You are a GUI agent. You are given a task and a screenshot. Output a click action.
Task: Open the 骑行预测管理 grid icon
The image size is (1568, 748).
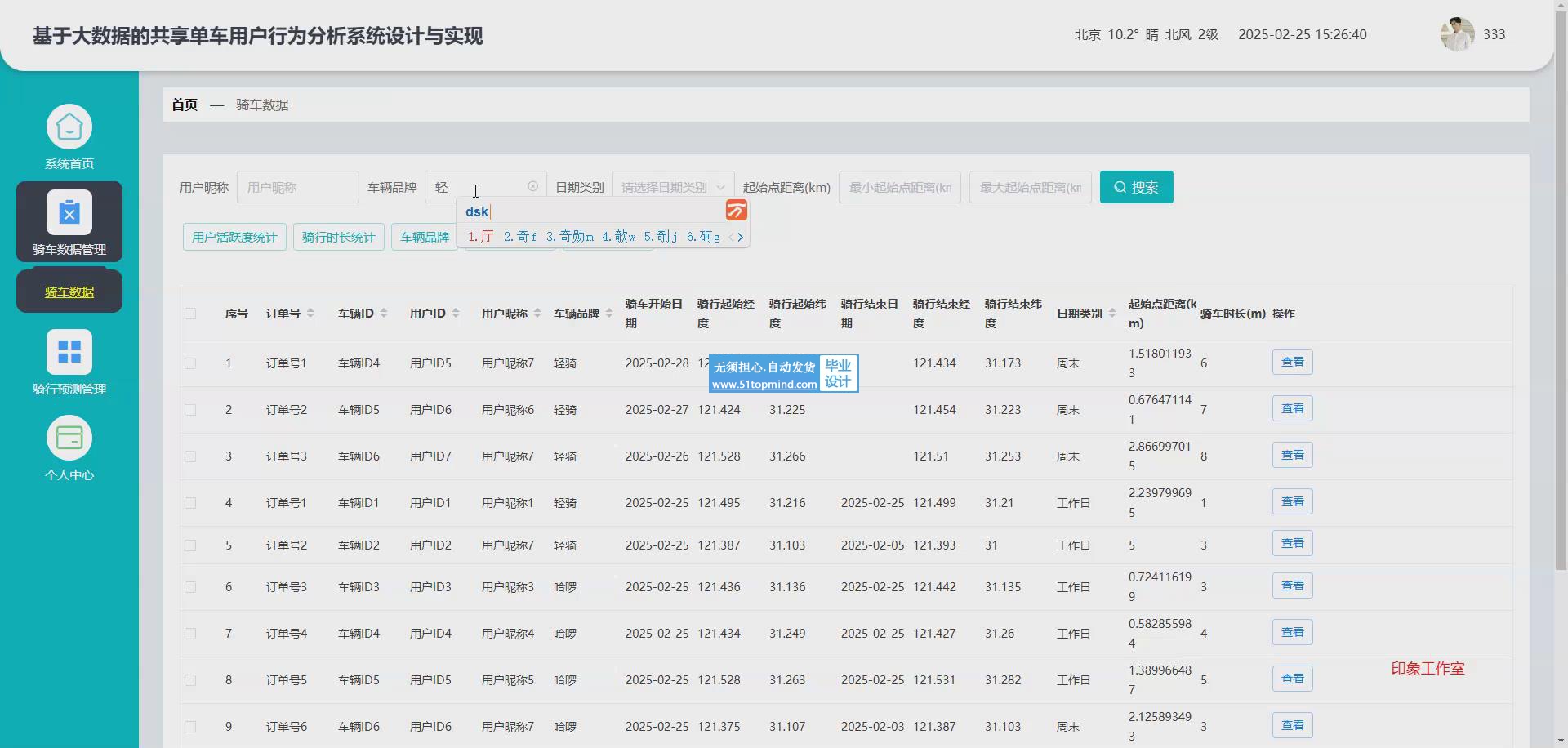pyautogui.click(x=69, y=352)
